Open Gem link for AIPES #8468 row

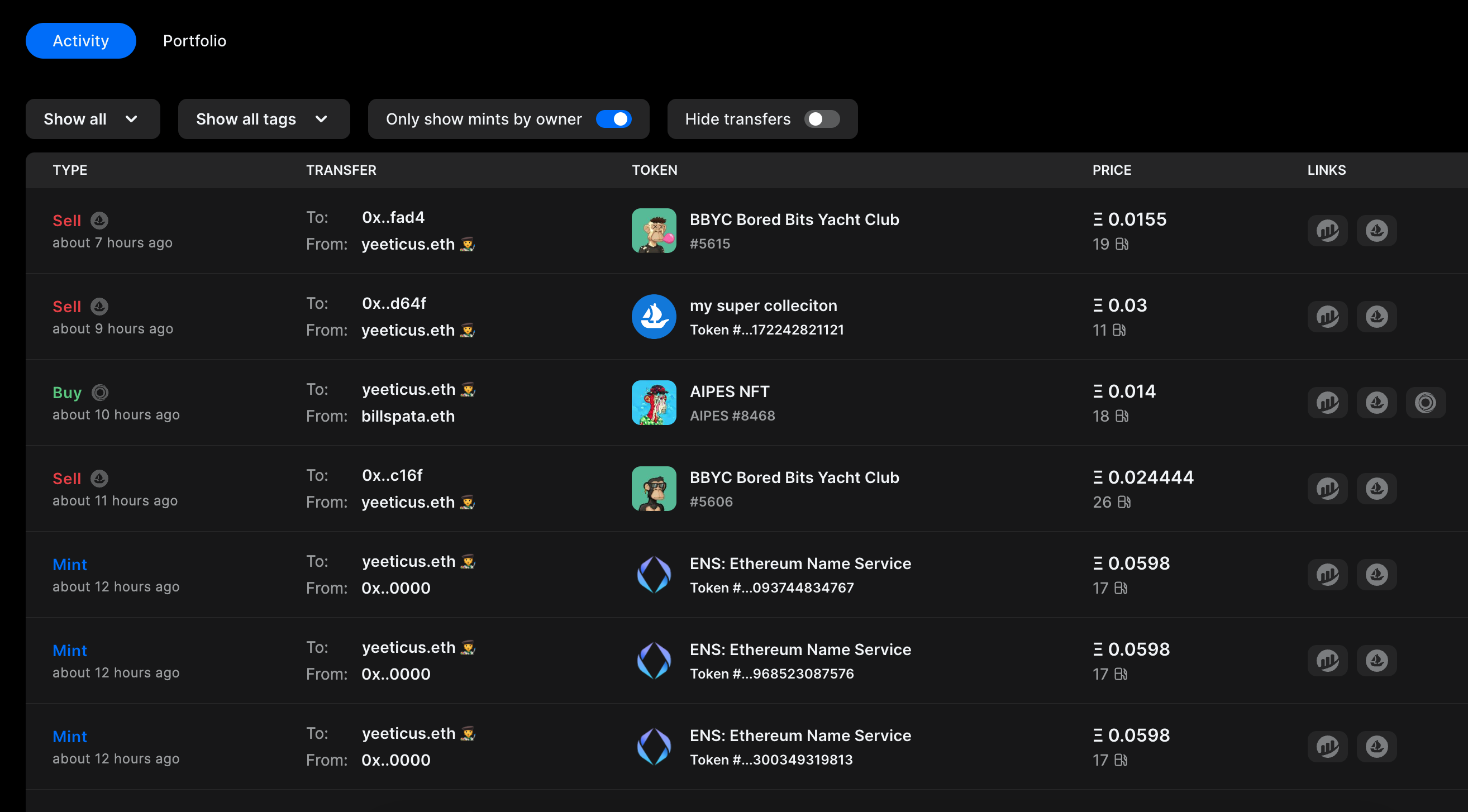tap(1425, 403)
